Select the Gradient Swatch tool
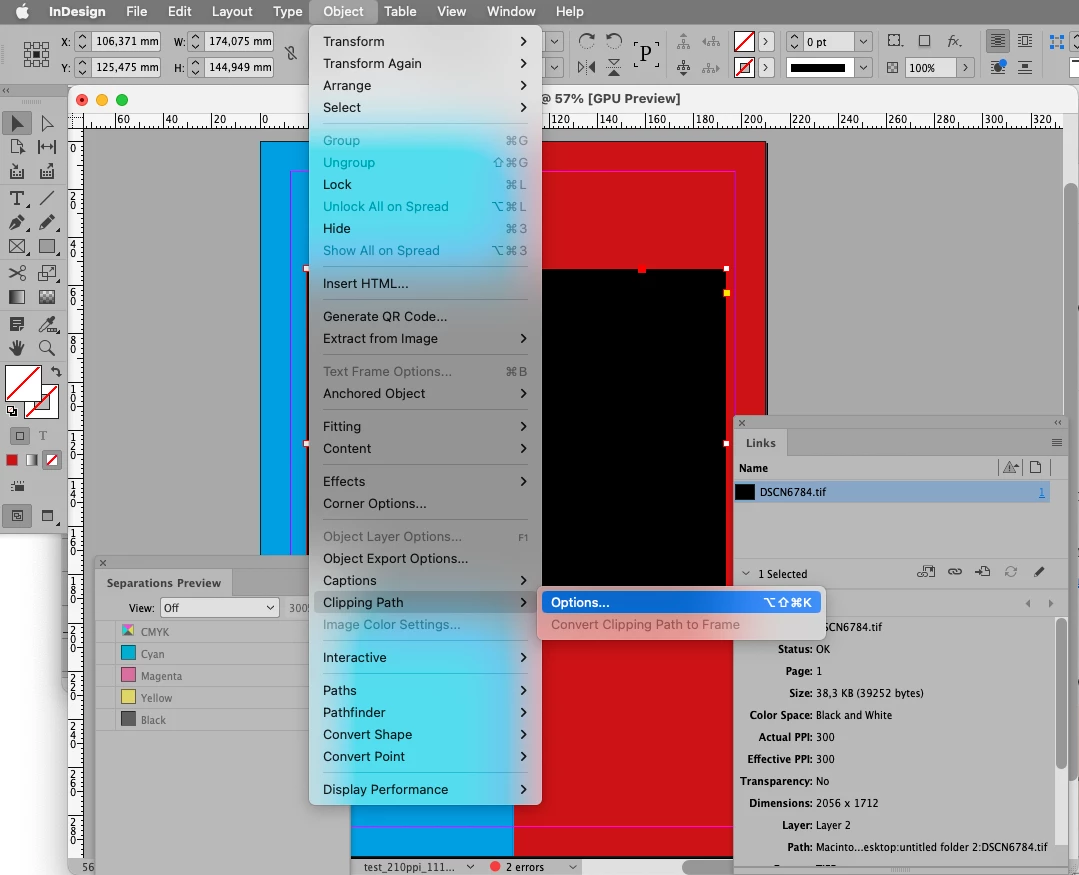The image size is (1079, 875). click(x=17, y=297)
